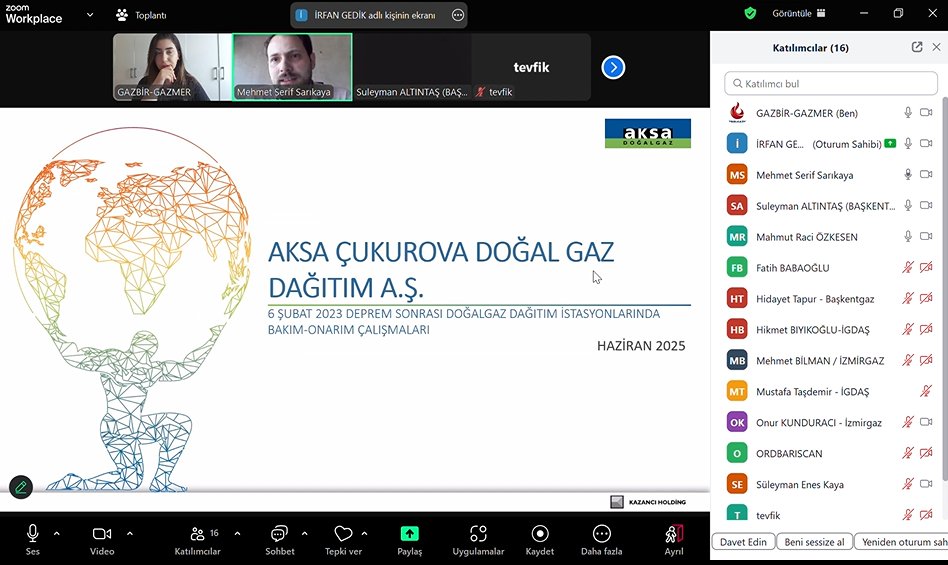
Task: Select GAZBİR-GAZMER video thumbnail
Action: 172,67
